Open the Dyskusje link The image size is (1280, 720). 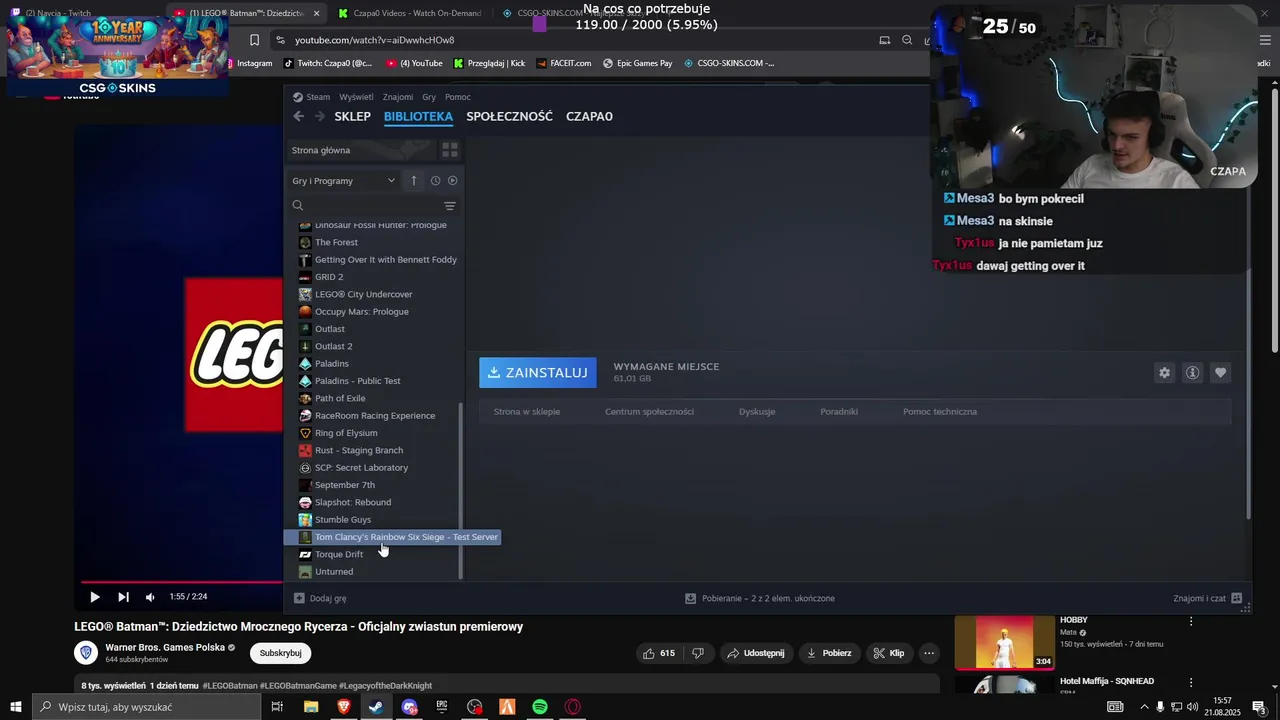click(x=757, y=411)
